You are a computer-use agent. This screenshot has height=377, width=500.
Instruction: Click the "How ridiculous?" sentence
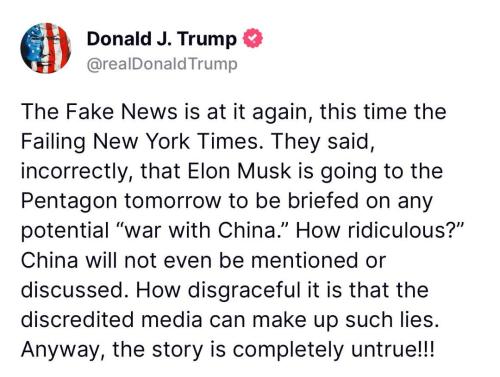click(380, 230)
